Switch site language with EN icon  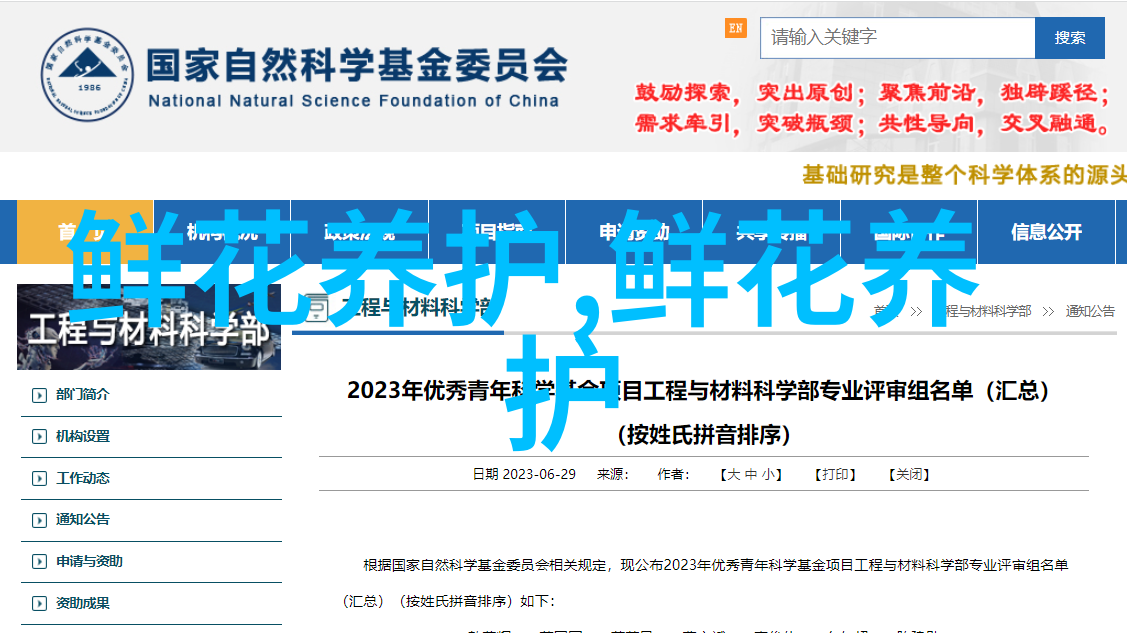coord(735,29)
